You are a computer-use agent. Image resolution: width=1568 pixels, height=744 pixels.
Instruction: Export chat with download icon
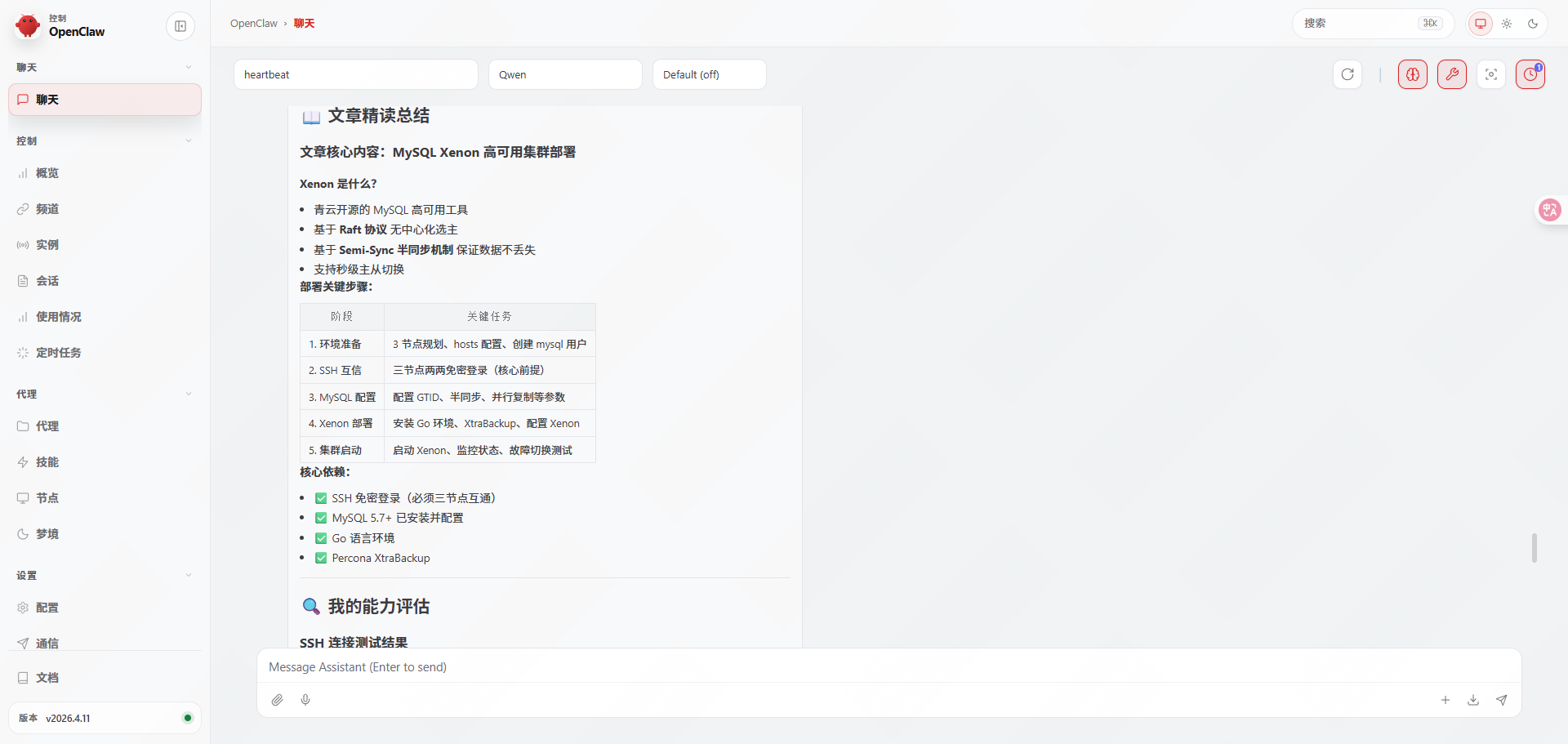1473,700
